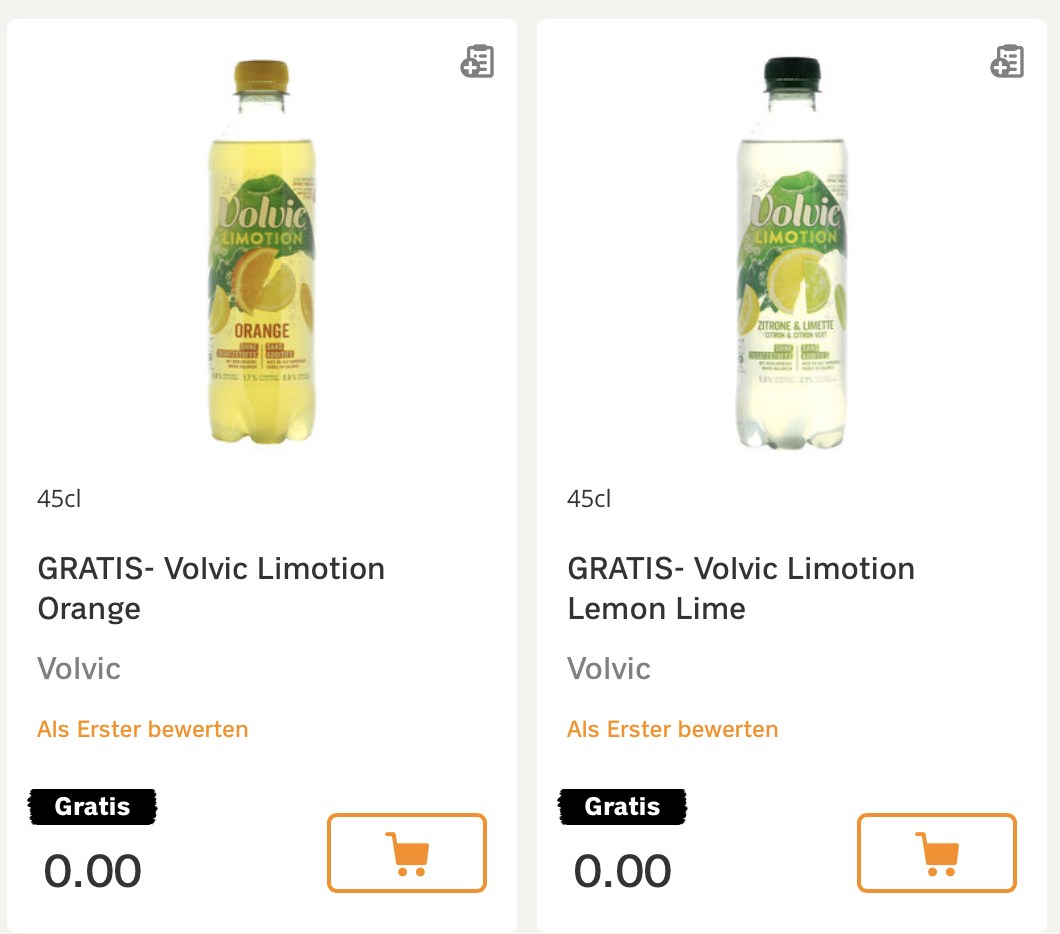Click the cart icon for Limotion Orange

pos(407,853)
